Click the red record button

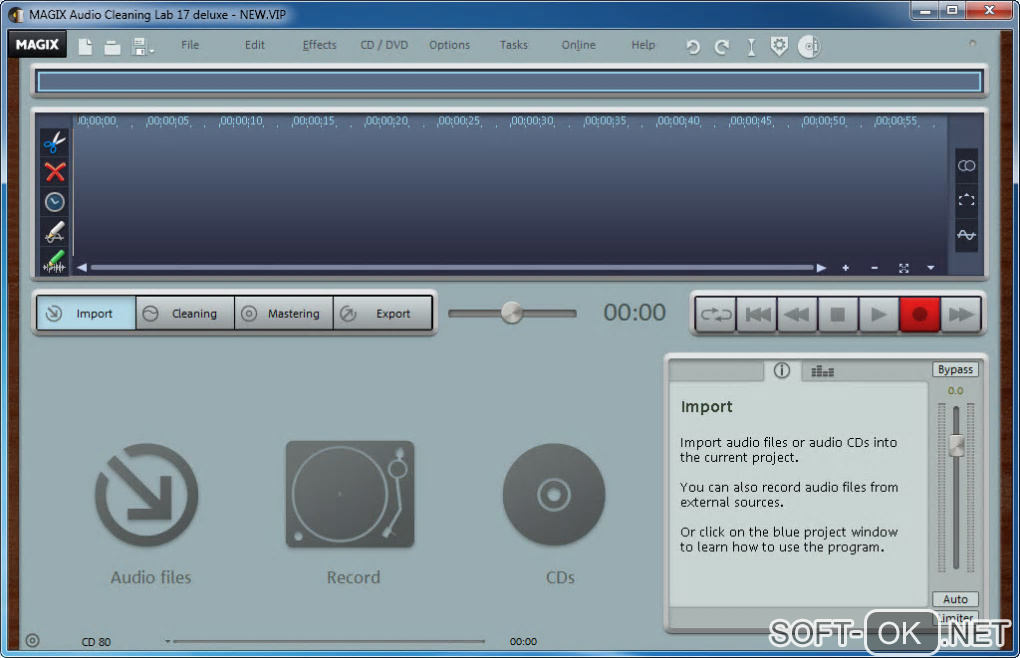click(x=920, y=315)
